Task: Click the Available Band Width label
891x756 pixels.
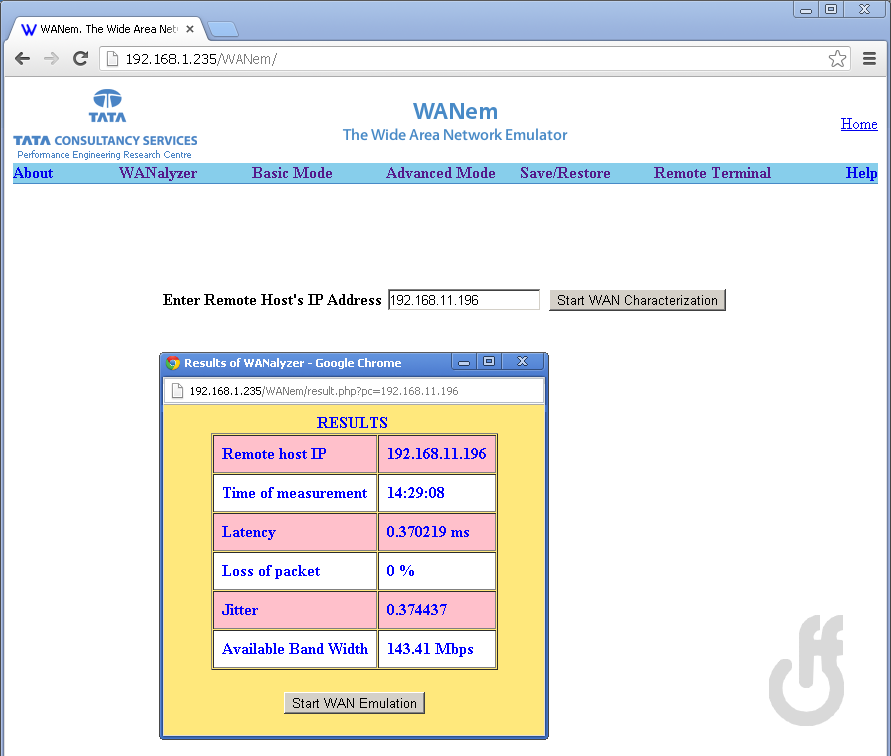Action: click(295, 649)
